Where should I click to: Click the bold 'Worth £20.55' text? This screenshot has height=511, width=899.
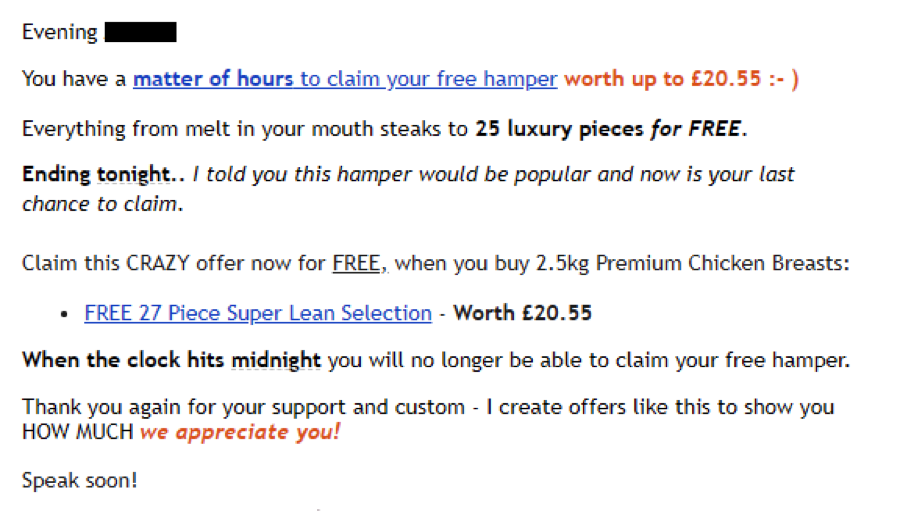[x=522, y=313]
